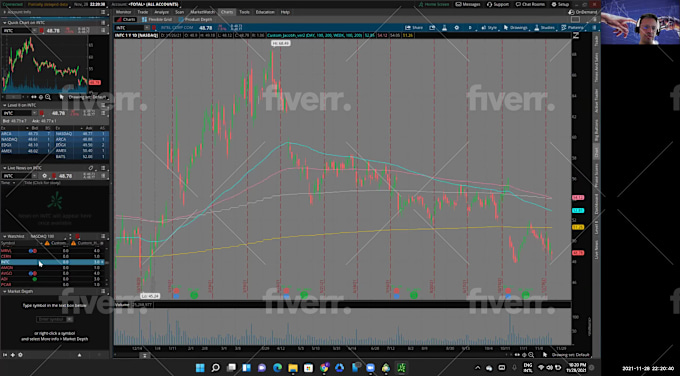The width and height of the screenshot is (680, 376).
Task: Open Windows Start button
Action: point(200,368)
